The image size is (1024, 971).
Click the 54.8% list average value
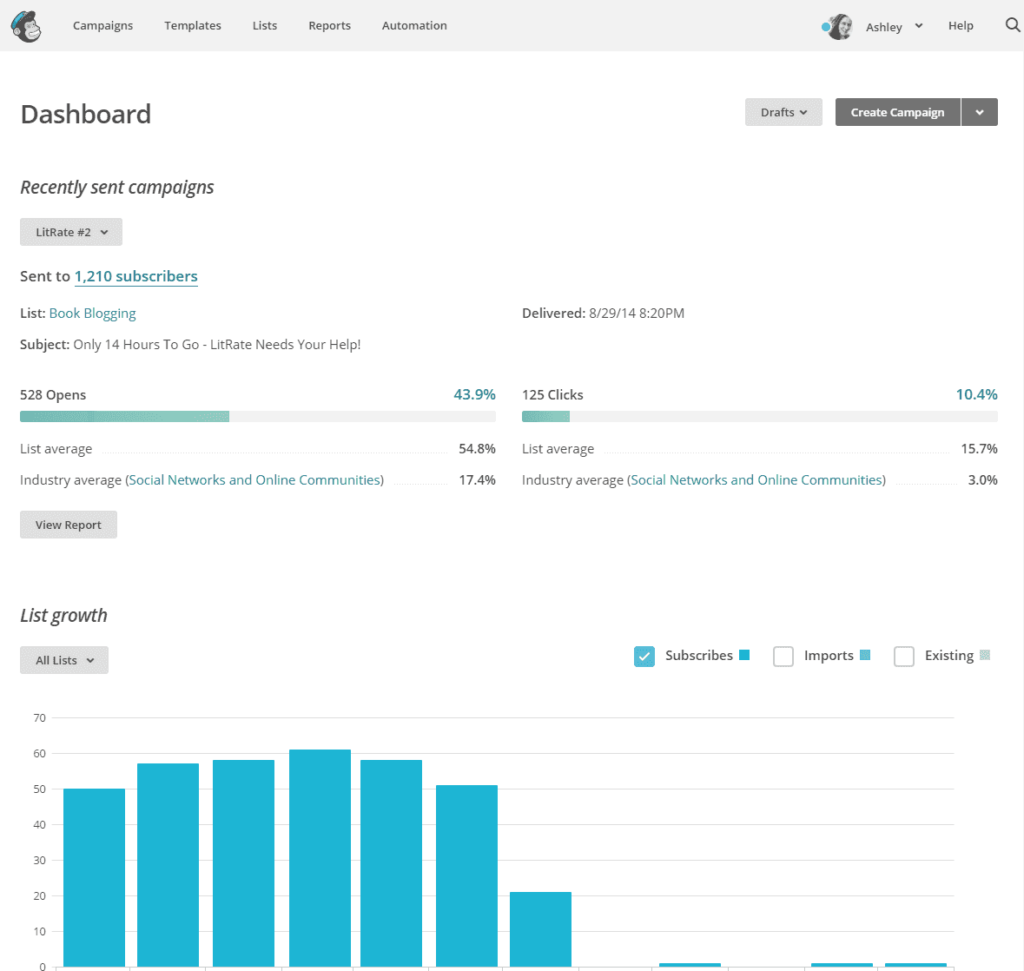tap(477, 449)
